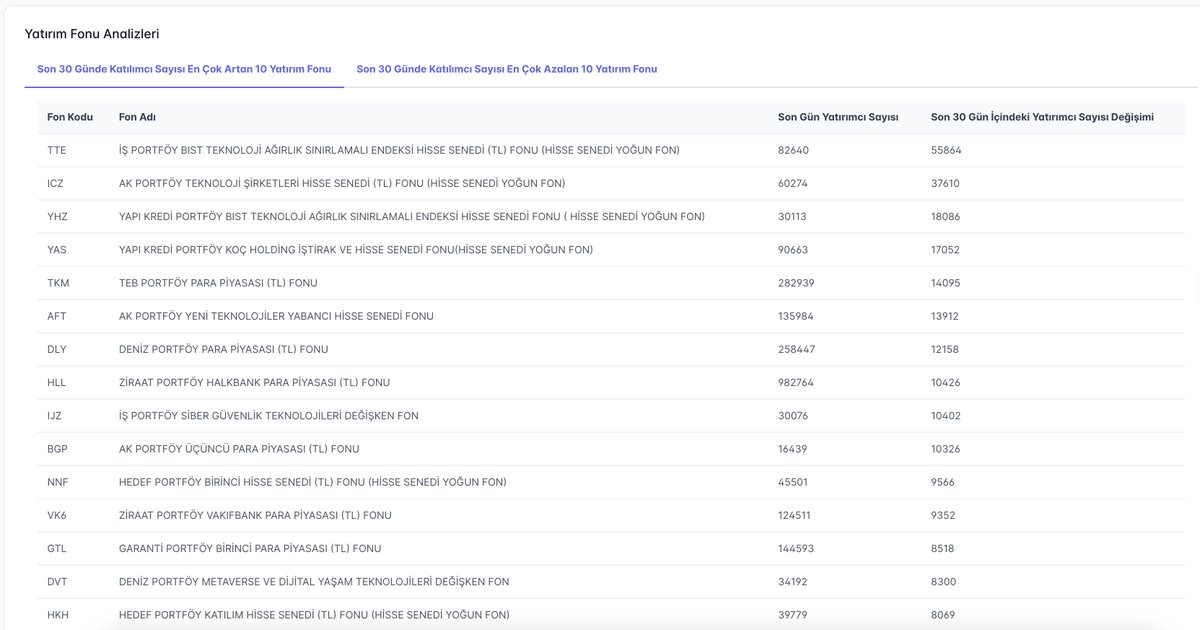Select the ICZ fund code cell
This screenshot has width=1200, height=630.
point(56,183)
